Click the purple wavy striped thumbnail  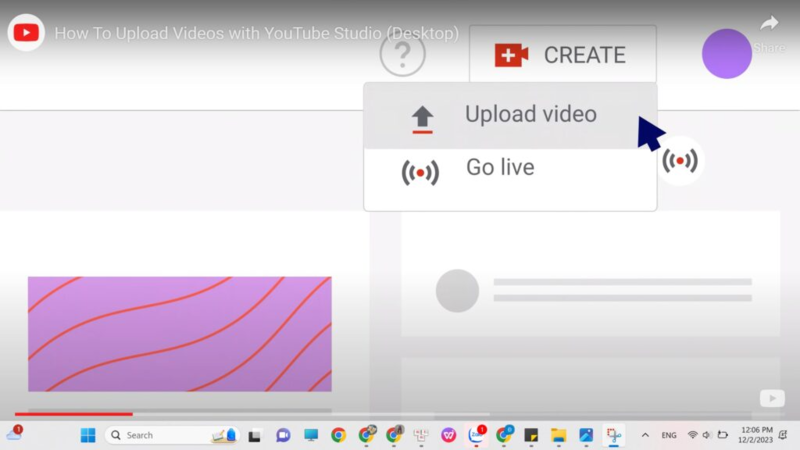tap(180, 334)
